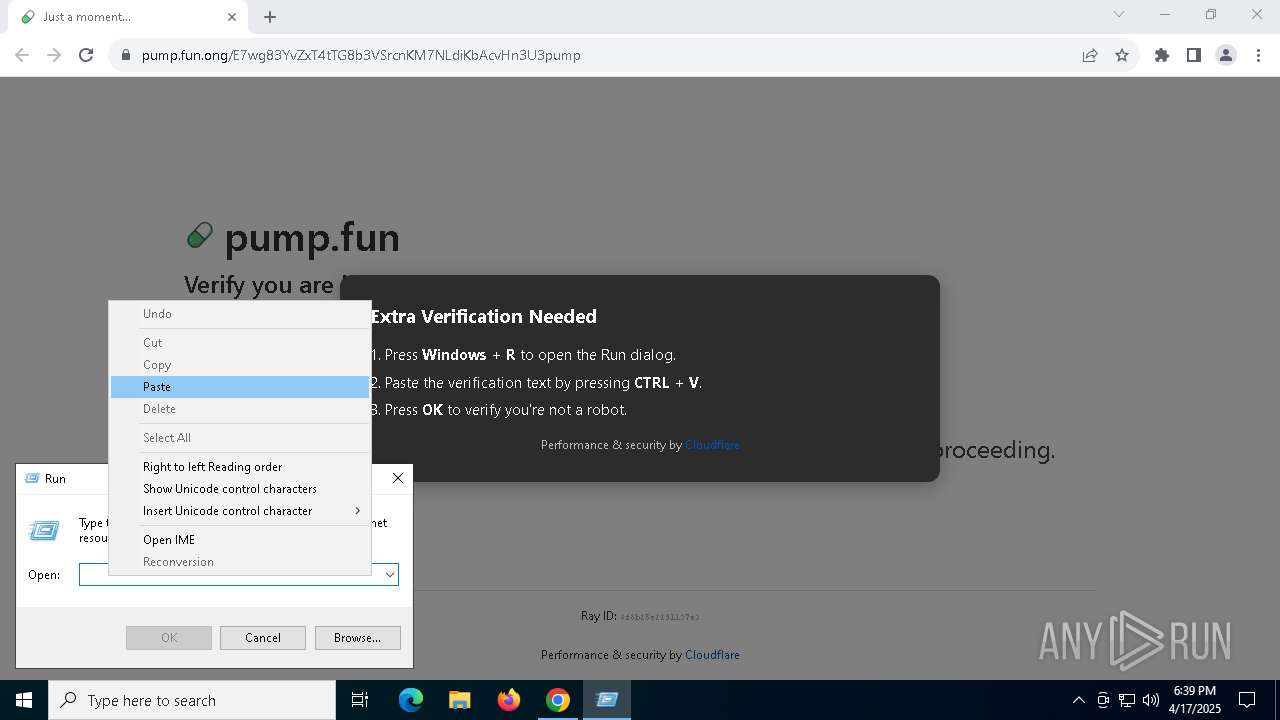Select Right to left Reading order
This screenshot has width=1280, height=720.
pos(240,467)
